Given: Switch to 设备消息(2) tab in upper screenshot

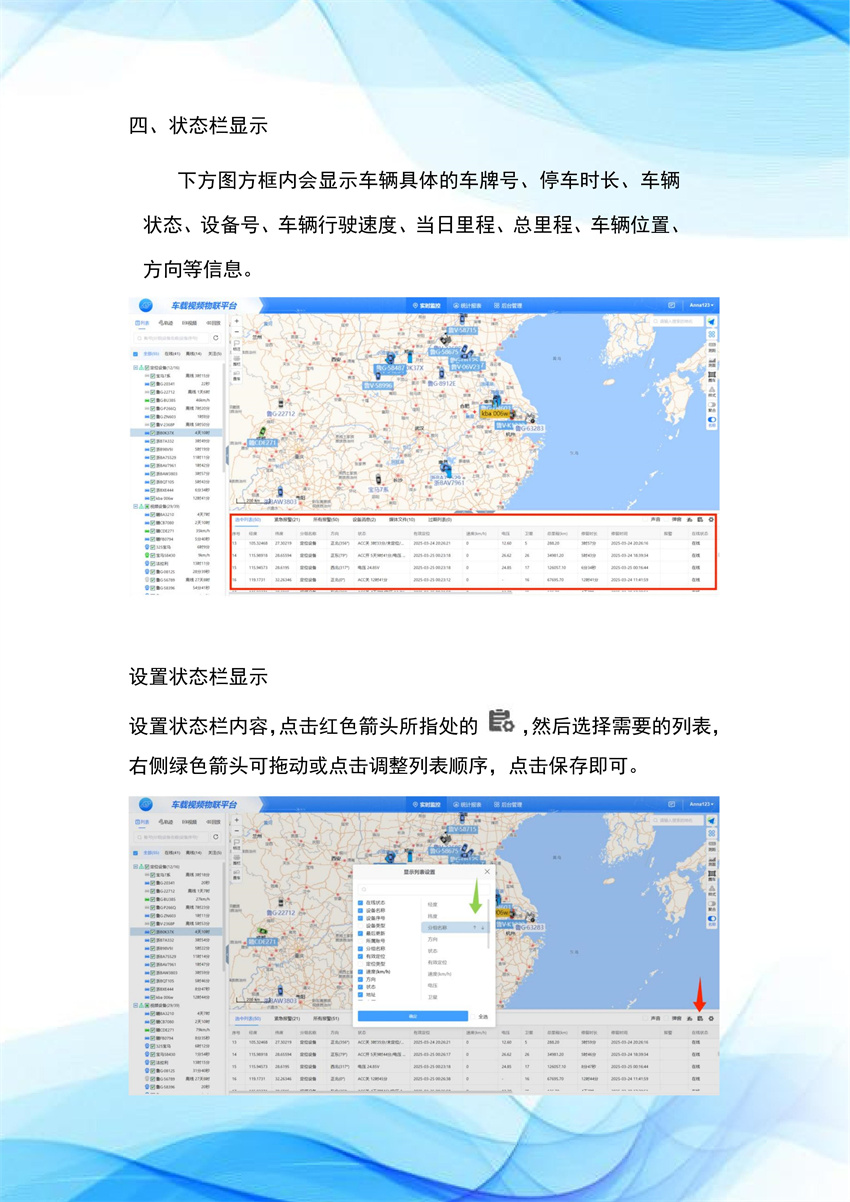Looking at the screenshot, I should click(364, 519).
